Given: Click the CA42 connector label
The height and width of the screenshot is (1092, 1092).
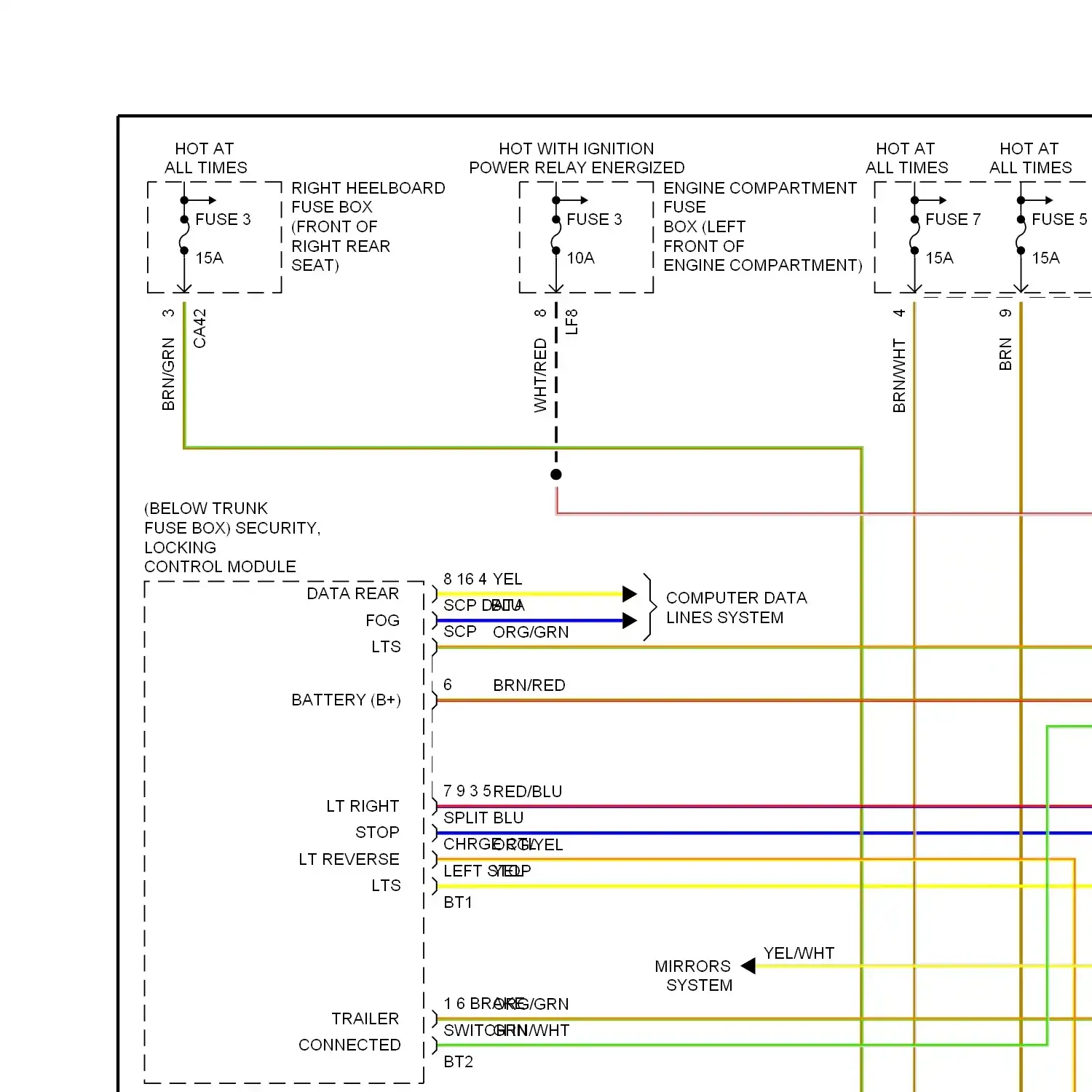Looking at the screenshot, I should click(199, 328).
